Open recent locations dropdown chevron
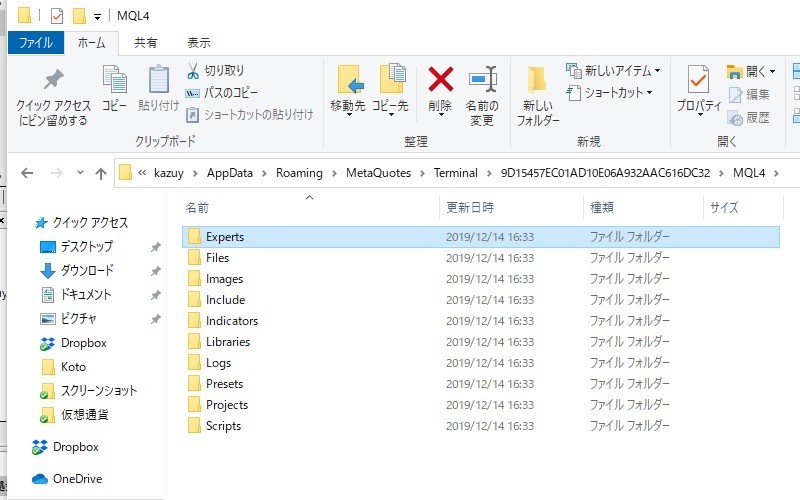800x500 pixels. [80, 173]
